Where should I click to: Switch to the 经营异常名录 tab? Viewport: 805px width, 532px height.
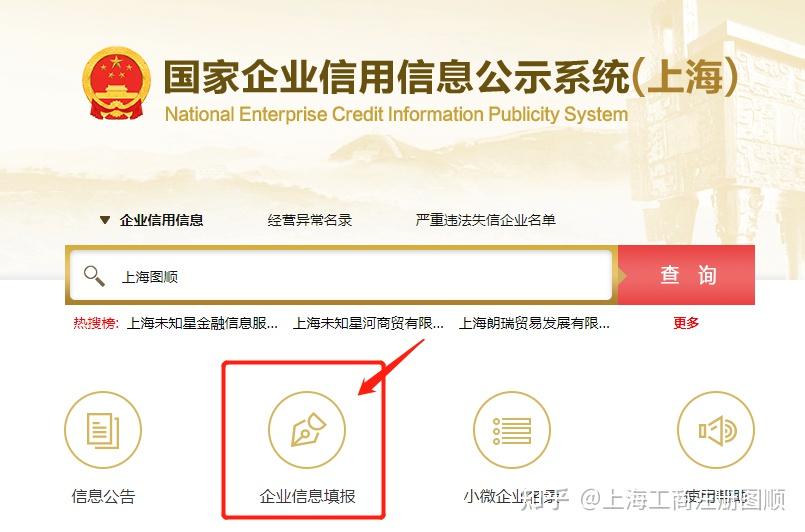pos(310,220)
